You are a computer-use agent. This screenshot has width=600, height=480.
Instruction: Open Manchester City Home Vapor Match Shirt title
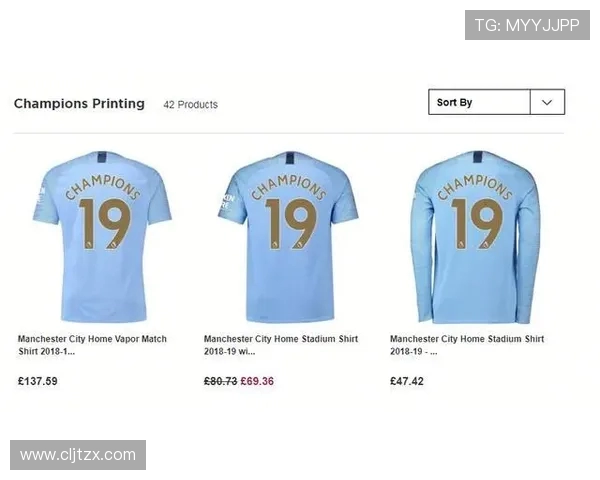tap(92, 345)
